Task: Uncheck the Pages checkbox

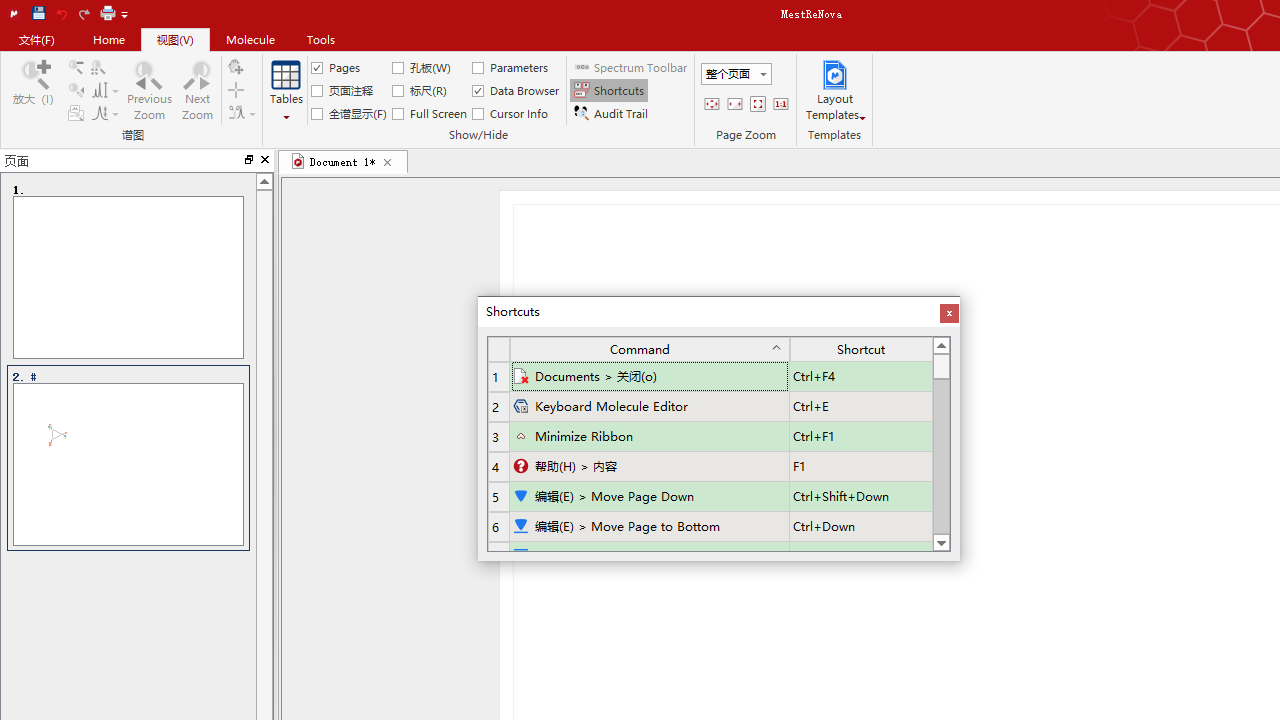Action: click(318, 68)
